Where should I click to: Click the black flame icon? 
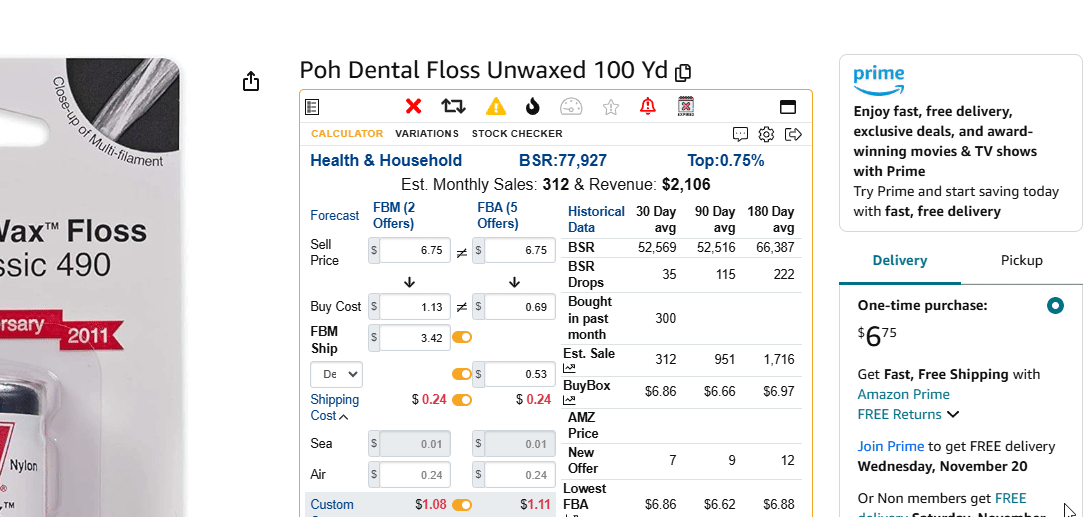pos(532,106)
